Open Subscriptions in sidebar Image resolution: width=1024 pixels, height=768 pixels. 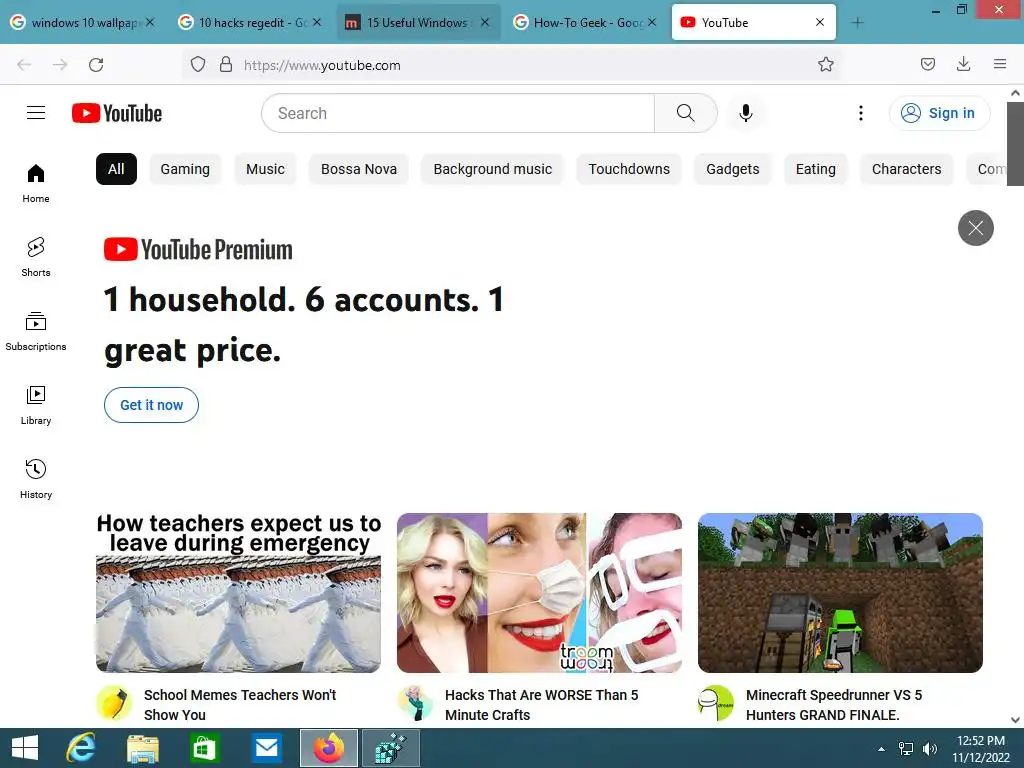pyautogui.click(x=36, y=332)
